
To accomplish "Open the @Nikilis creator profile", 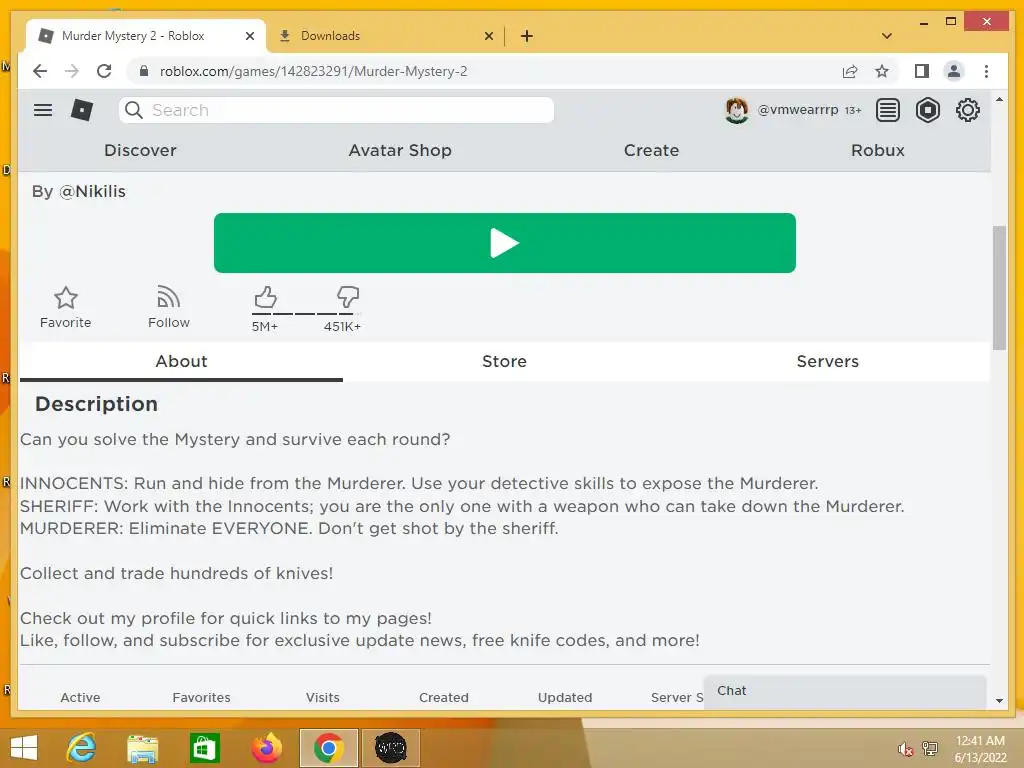I will coord(92,191).
